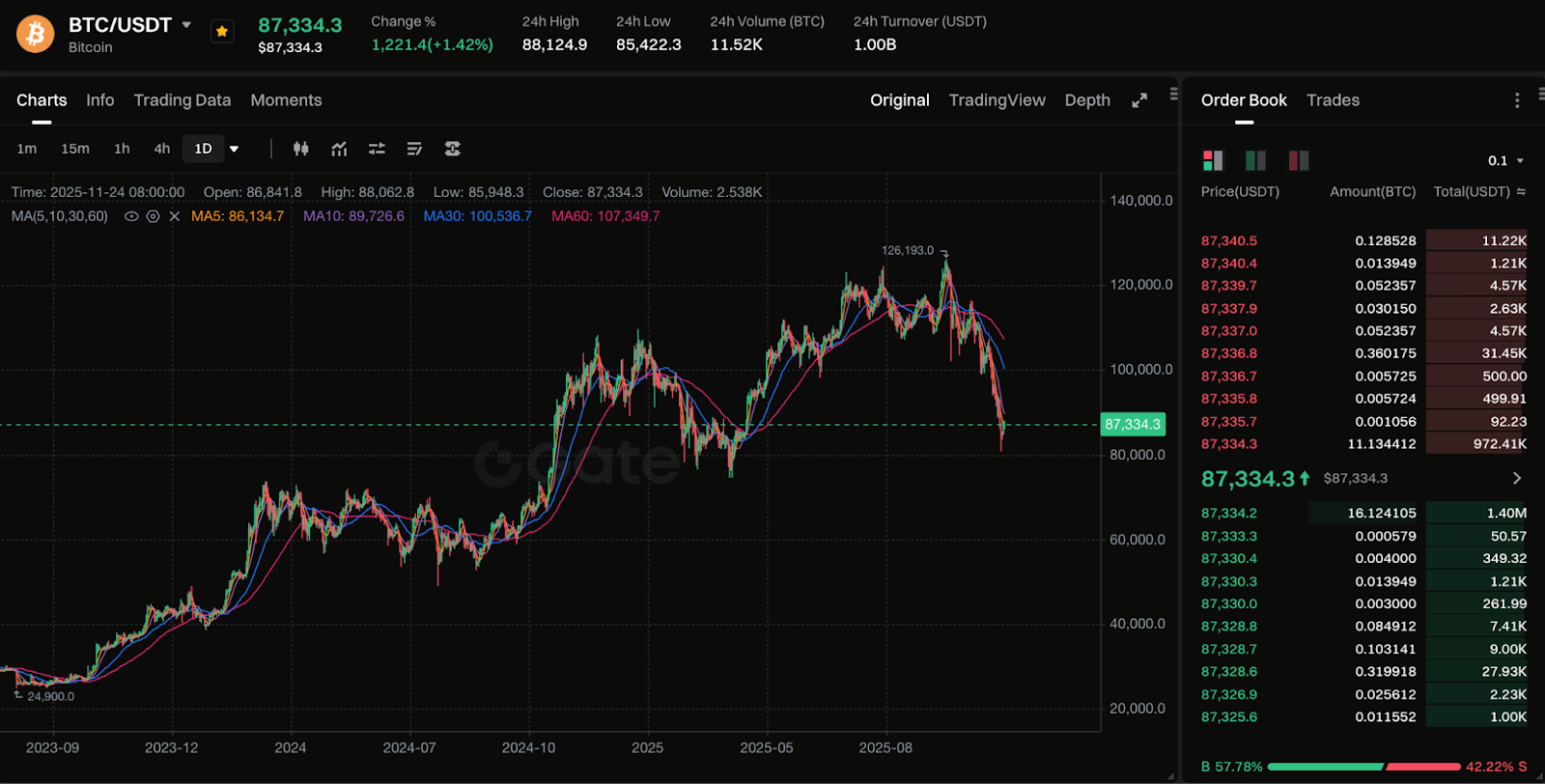Screen dimensions: 1545x784
Task: Show sell orders only in order book
Action: (x=1299, y=160)
